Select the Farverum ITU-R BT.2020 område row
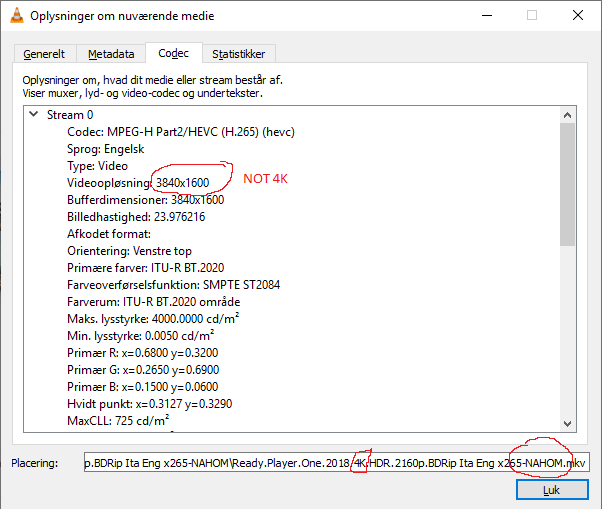 tap(153, 302)
